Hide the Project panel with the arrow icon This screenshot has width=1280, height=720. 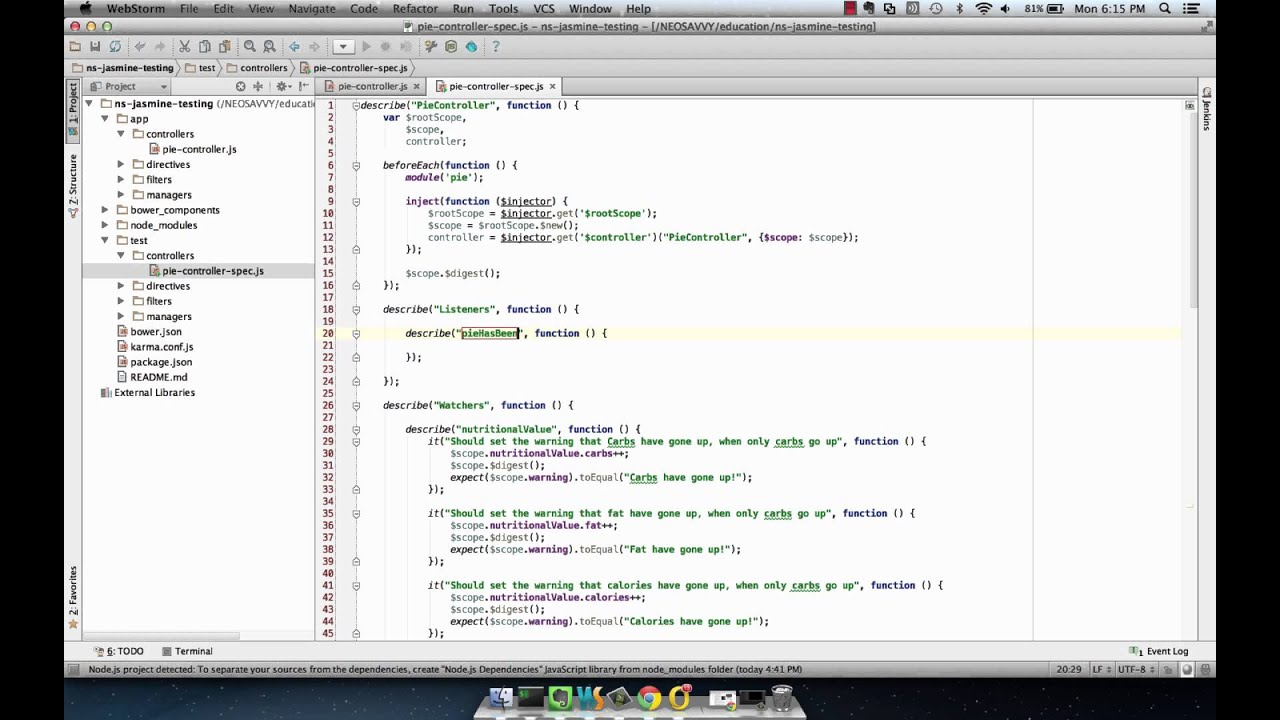coord(304,87)
